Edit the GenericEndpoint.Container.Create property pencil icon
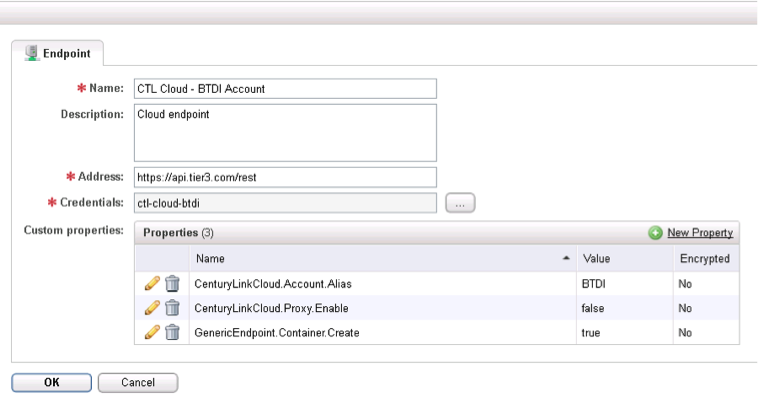758x400 pixels. [x=152, y=332]
